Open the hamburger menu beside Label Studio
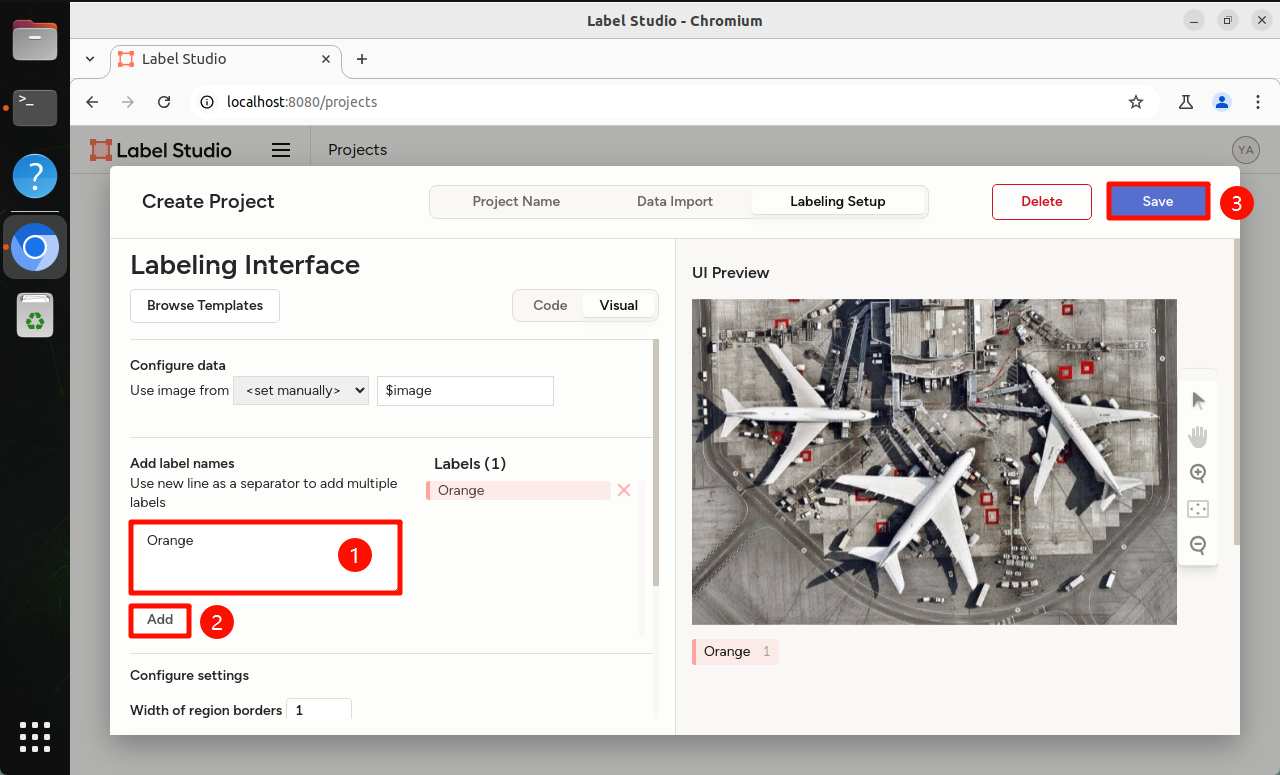 (281, 150)
